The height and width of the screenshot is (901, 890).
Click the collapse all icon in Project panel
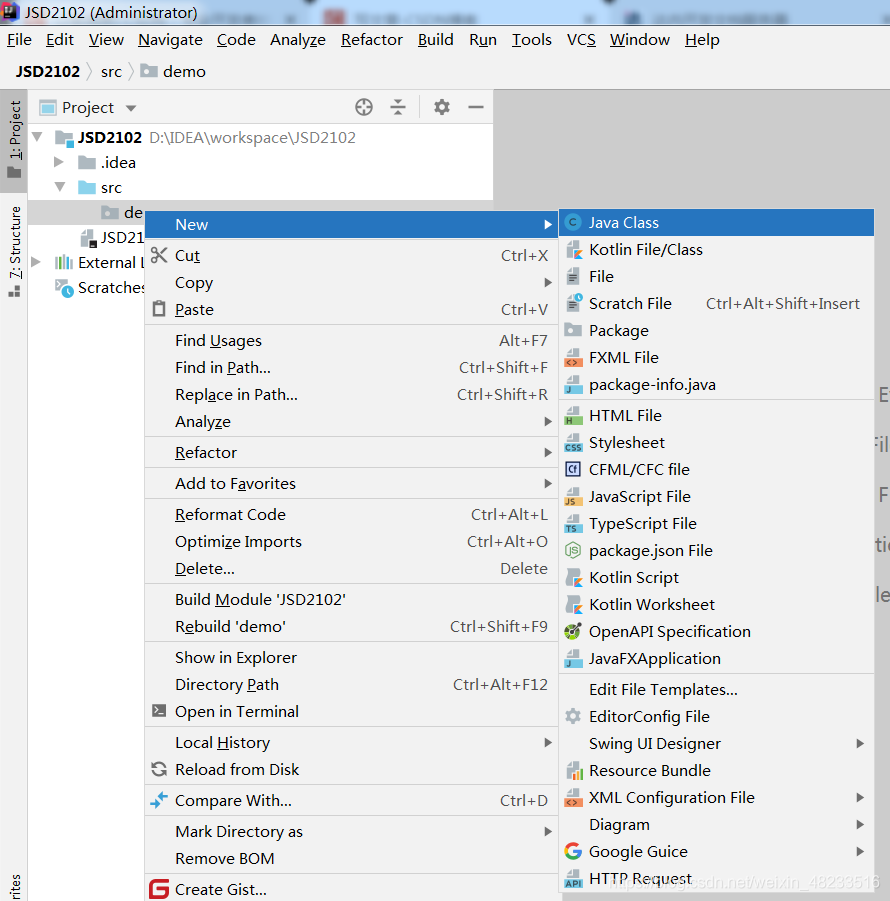398,107
